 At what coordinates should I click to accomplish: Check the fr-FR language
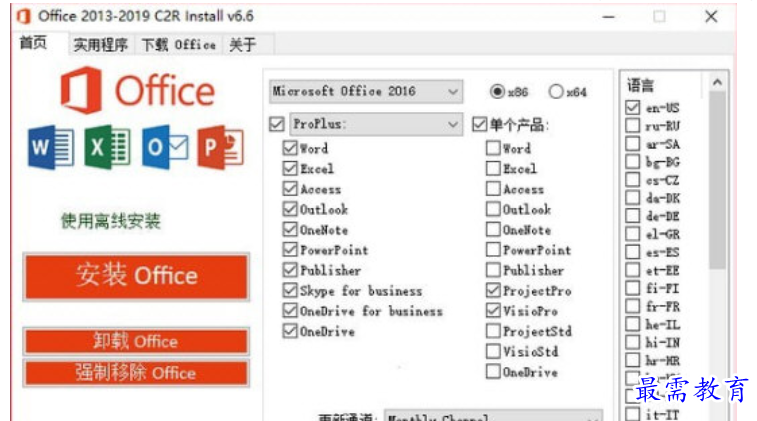click(632, 306)
